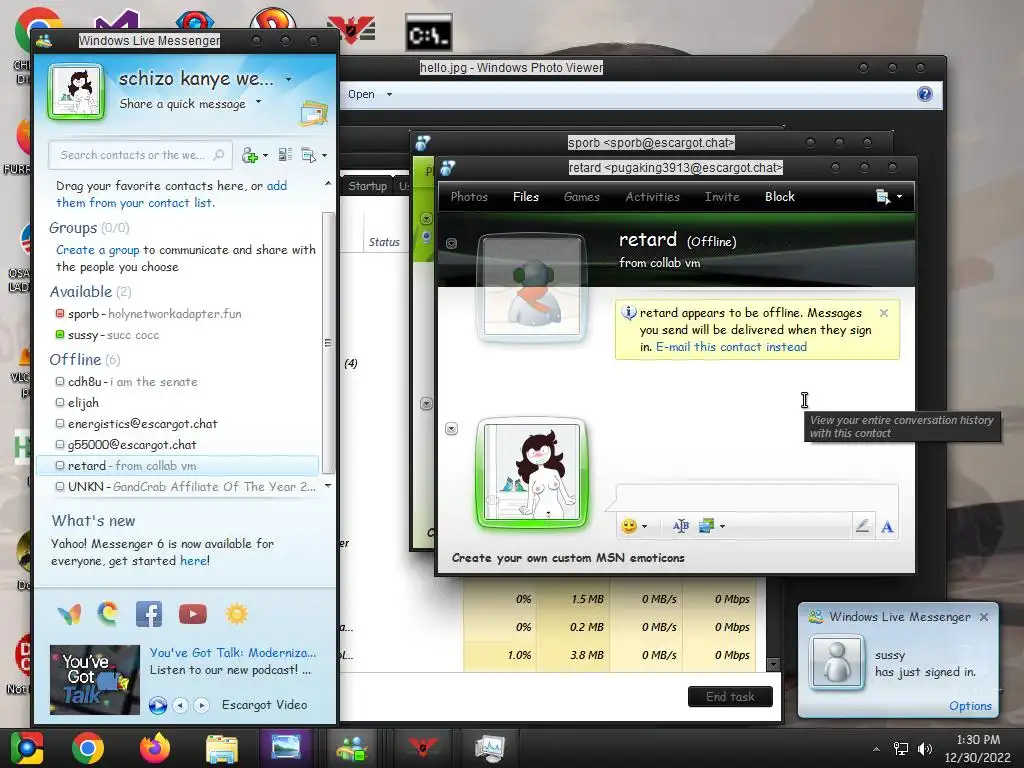Viewport: 1024px width, 768px height.
Task: Open Firefox from the taskbar
Action: pos(155,748)
